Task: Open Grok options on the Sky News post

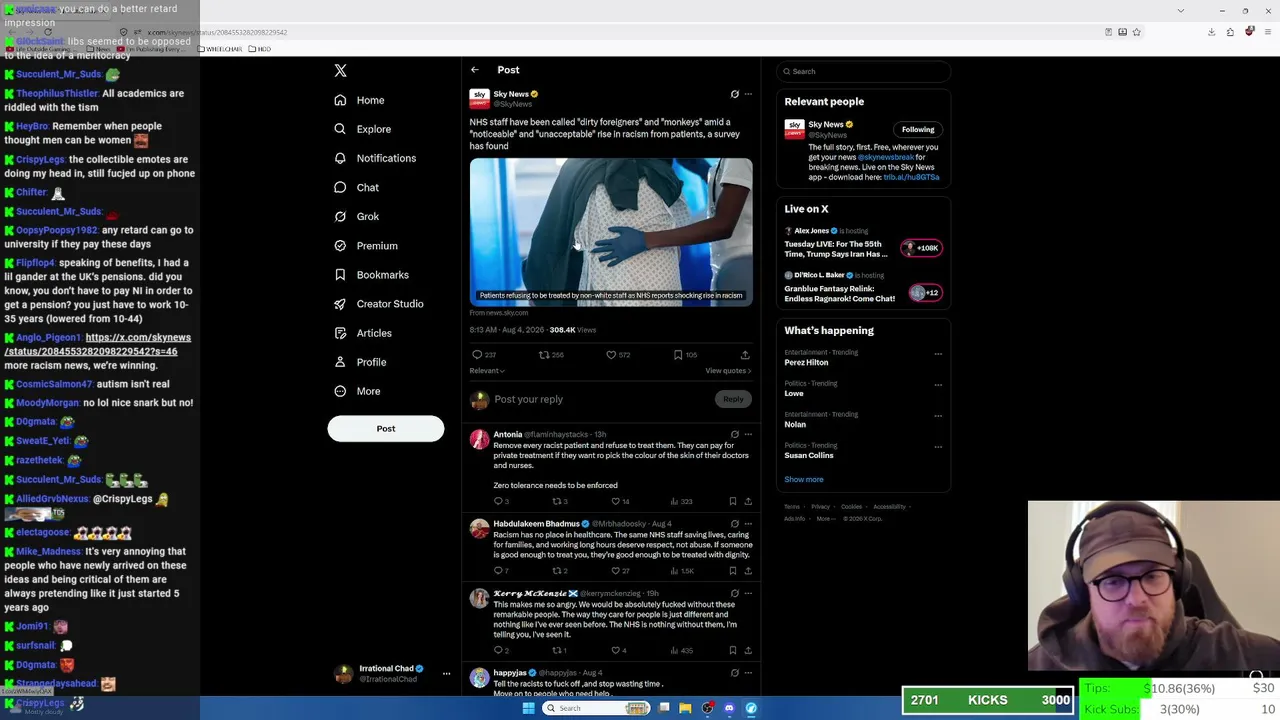Action: 735,94
